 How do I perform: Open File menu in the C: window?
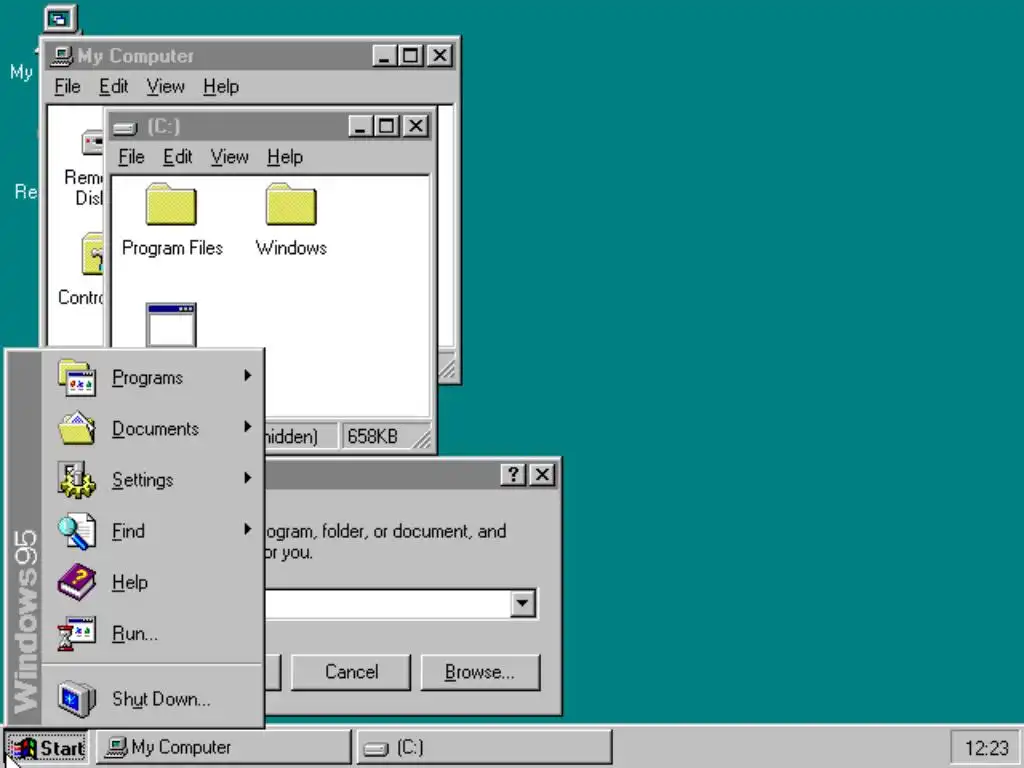[131, 157]
